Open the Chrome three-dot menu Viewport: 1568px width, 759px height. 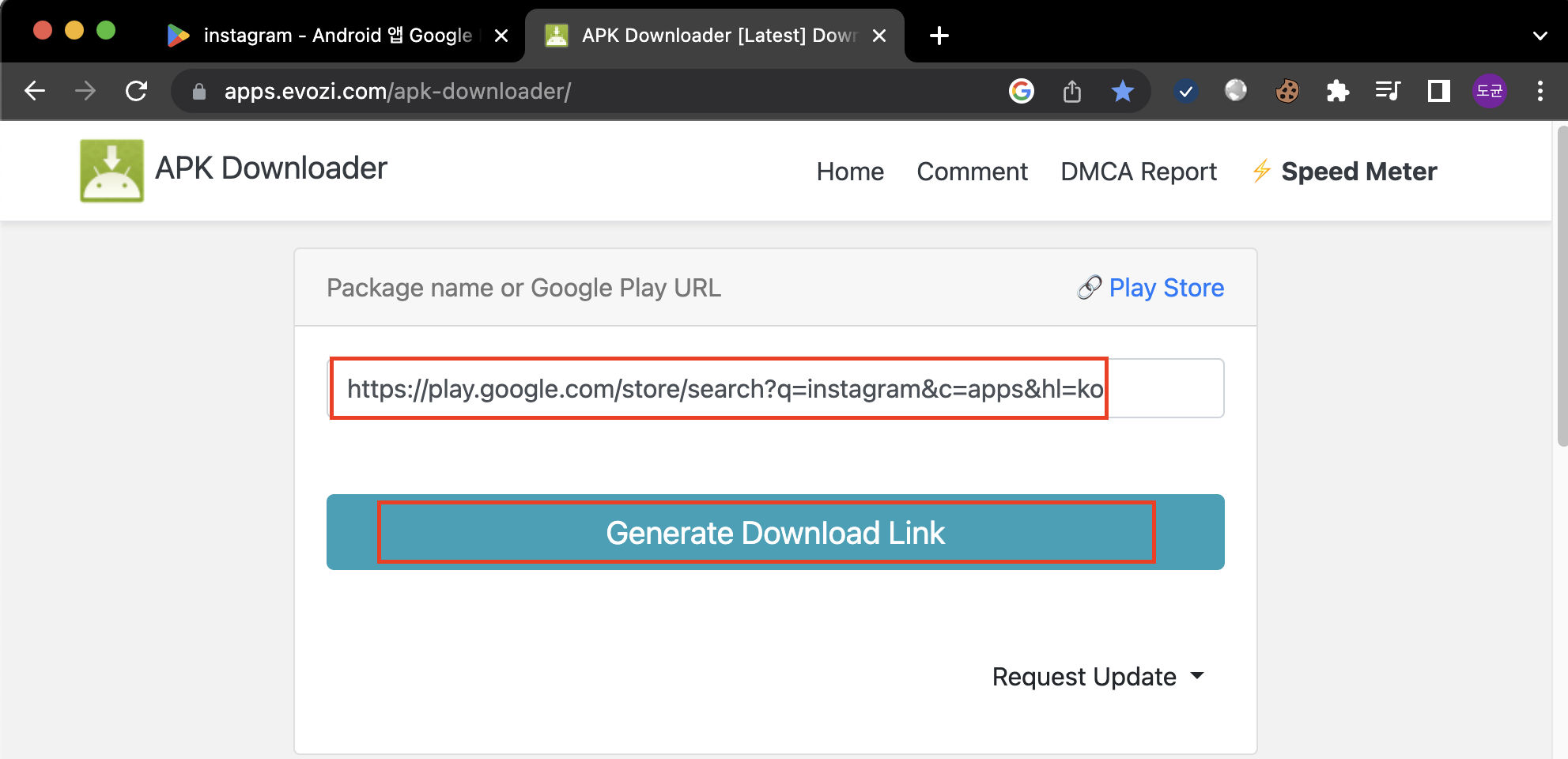pyautogui.click(x=1540, y=91)
